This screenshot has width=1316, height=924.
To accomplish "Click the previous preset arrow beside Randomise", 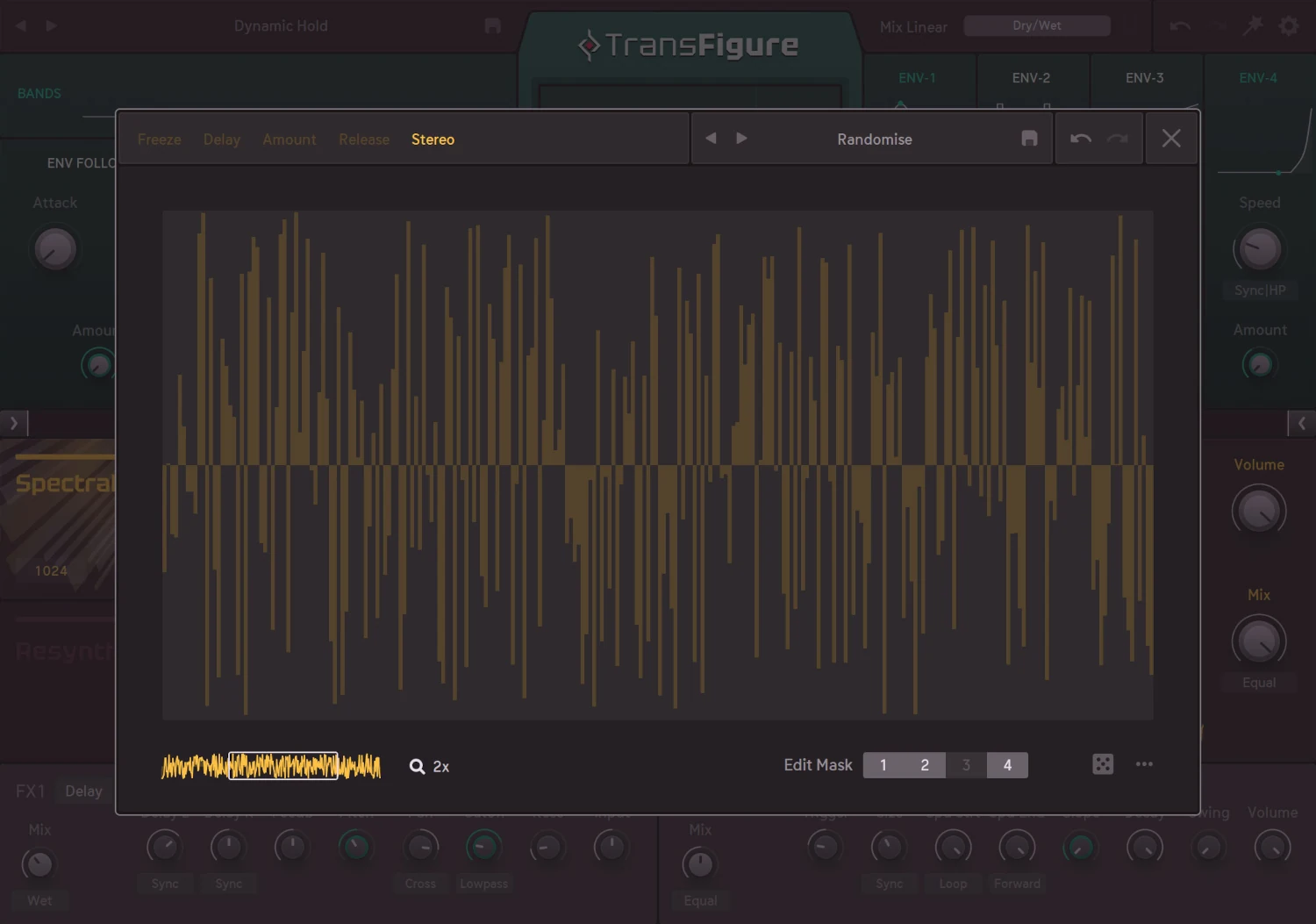I will [711, 138].
